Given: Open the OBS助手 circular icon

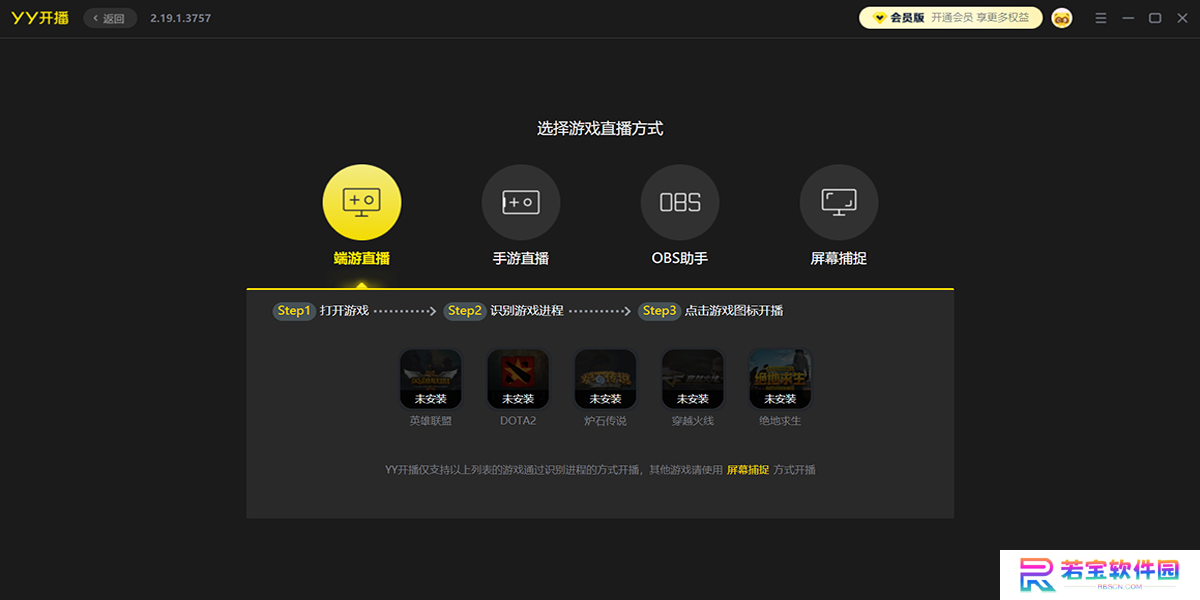Looking at the screenshot, I should click(x=680, y=204).
